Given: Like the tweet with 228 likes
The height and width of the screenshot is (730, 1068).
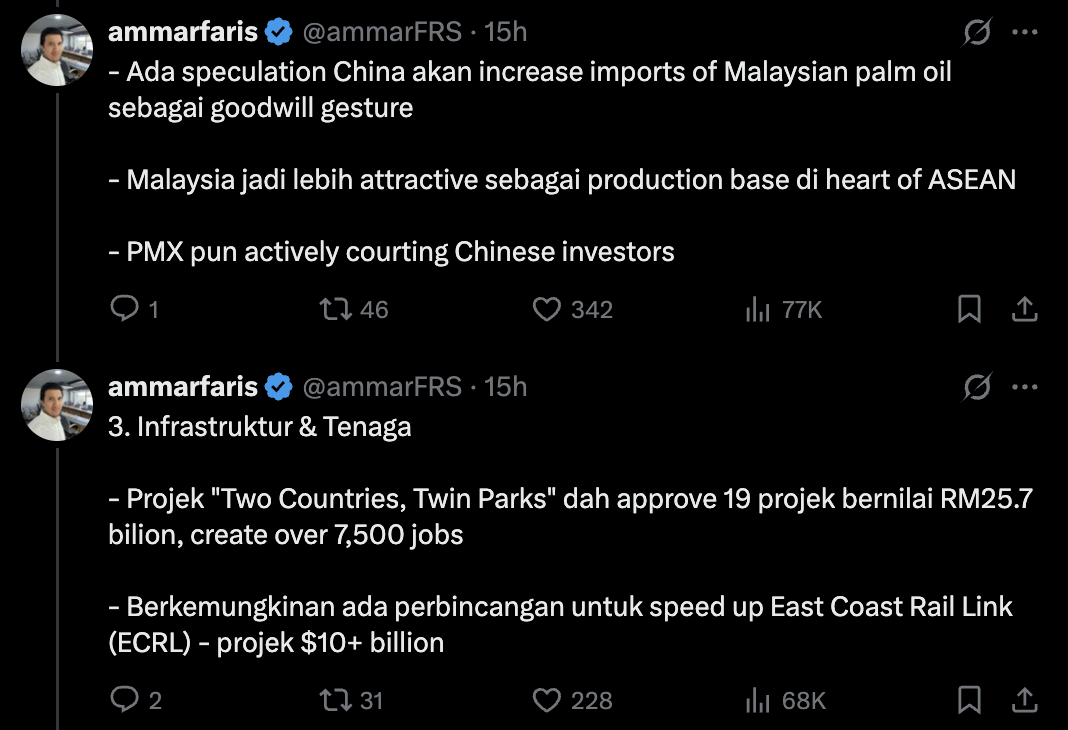Looking at the screenshot, I should [x=547, y=700].
